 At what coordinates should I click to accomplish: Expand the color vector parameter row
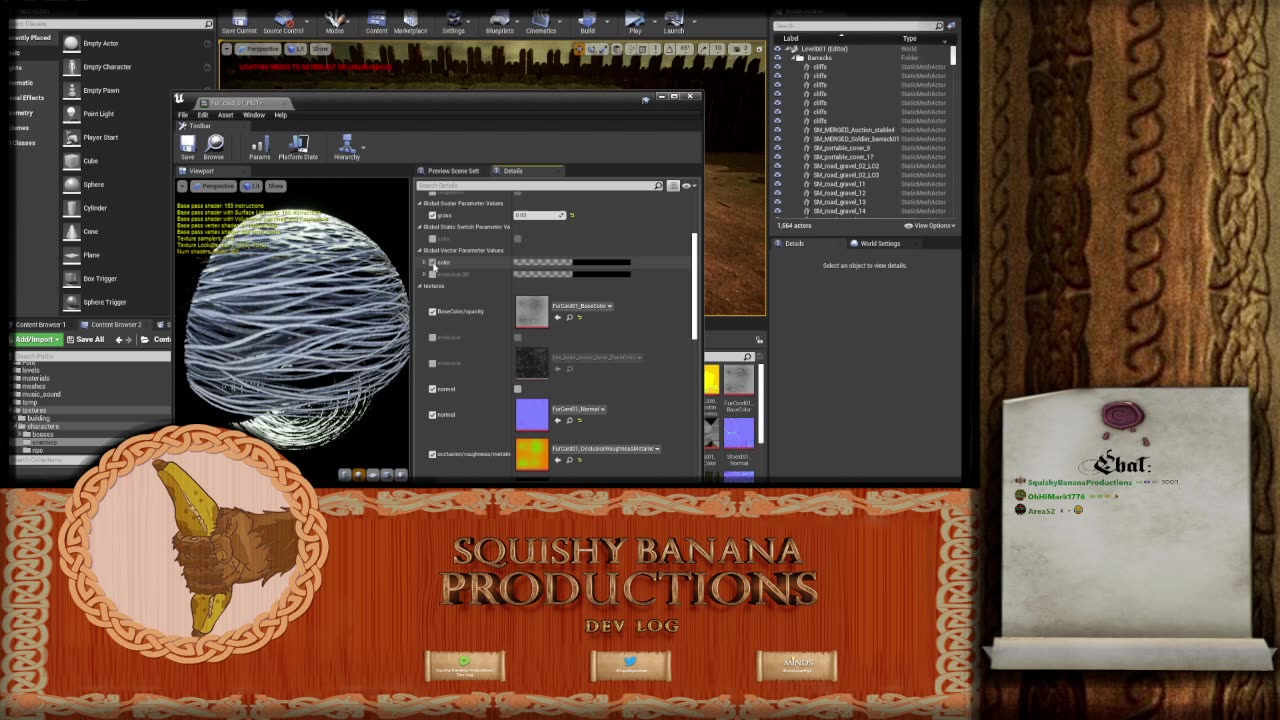point(424,262)
